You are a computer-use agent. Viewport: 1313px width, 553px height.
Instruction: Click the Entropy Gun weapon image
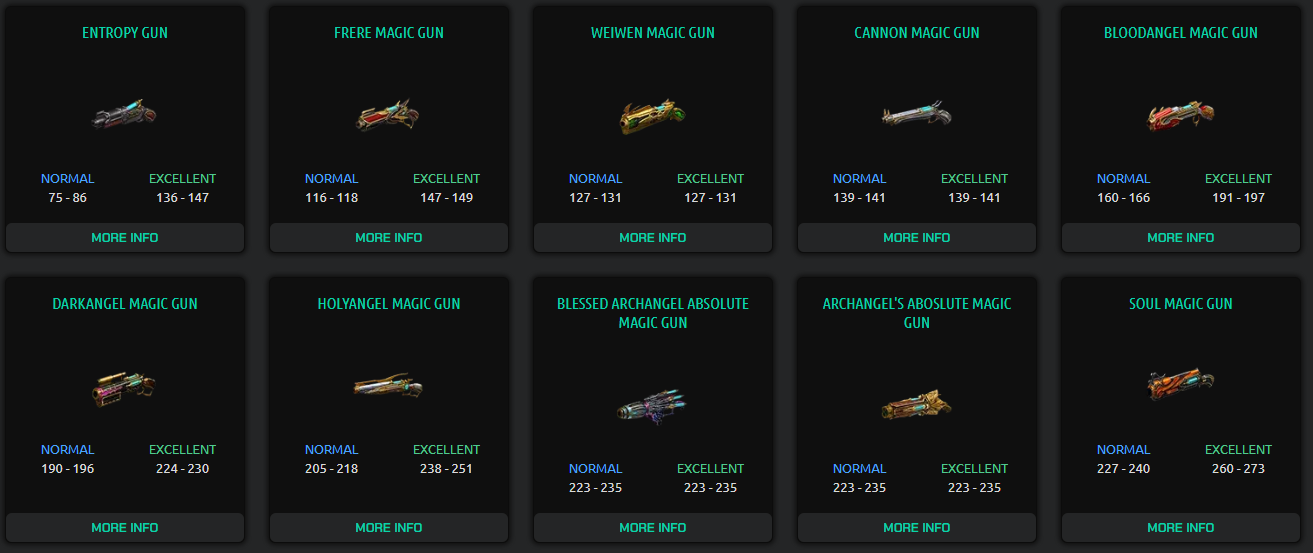point(125,115)
